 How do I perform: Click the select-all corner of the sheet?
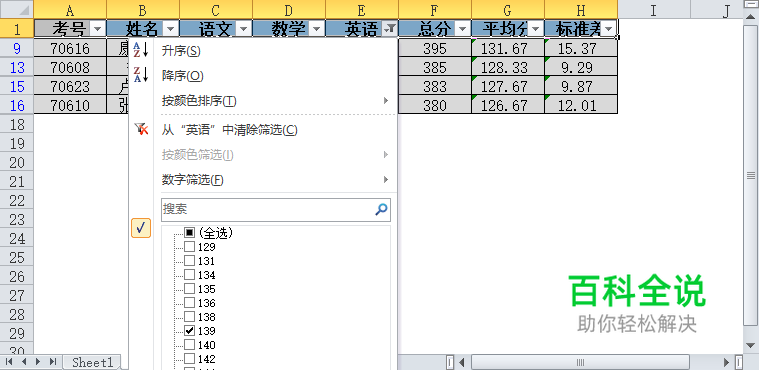point(17,9)
